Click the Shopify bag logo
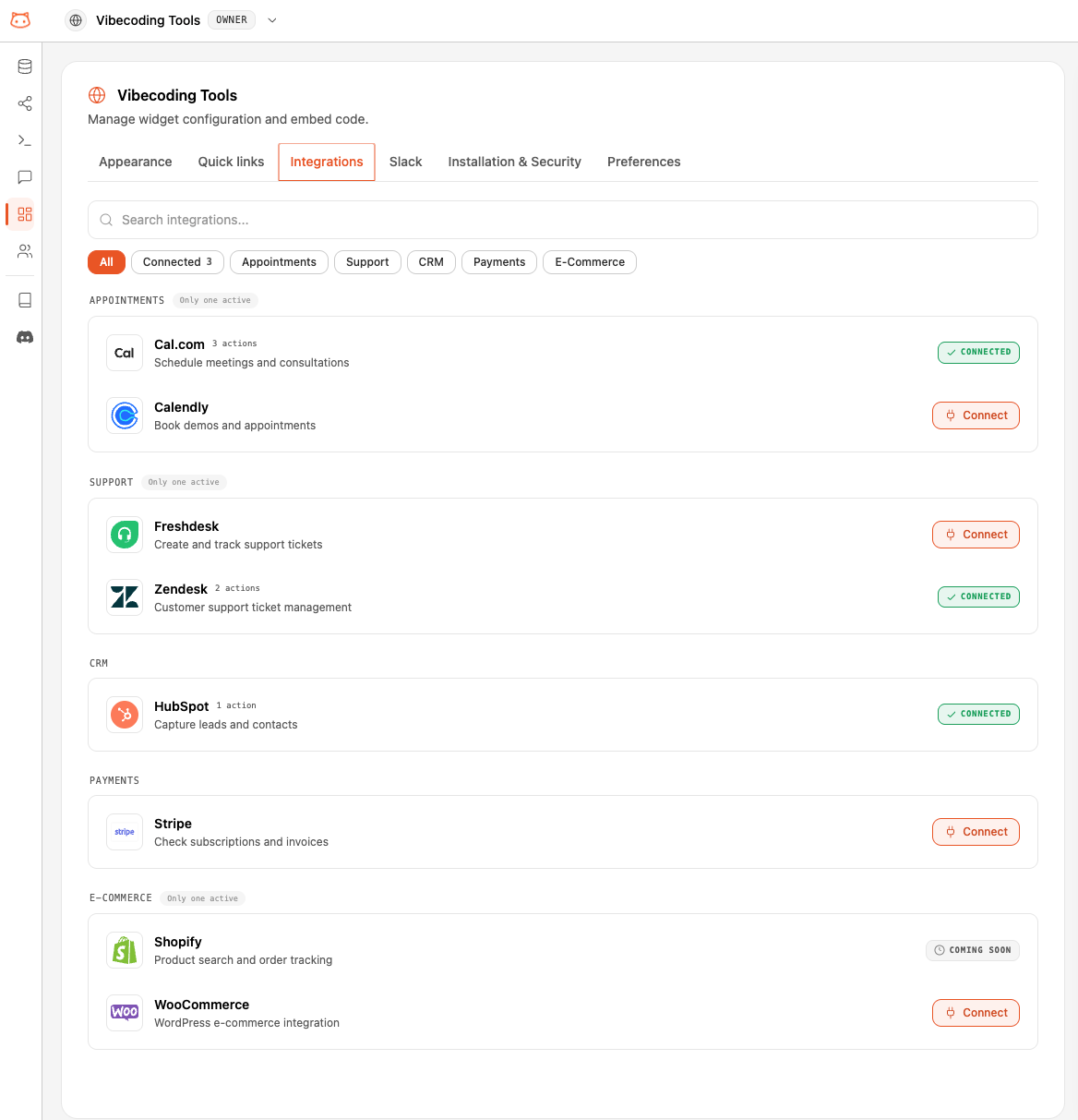The height and width of the screenshot is (1120, 1078). [125, 950]
